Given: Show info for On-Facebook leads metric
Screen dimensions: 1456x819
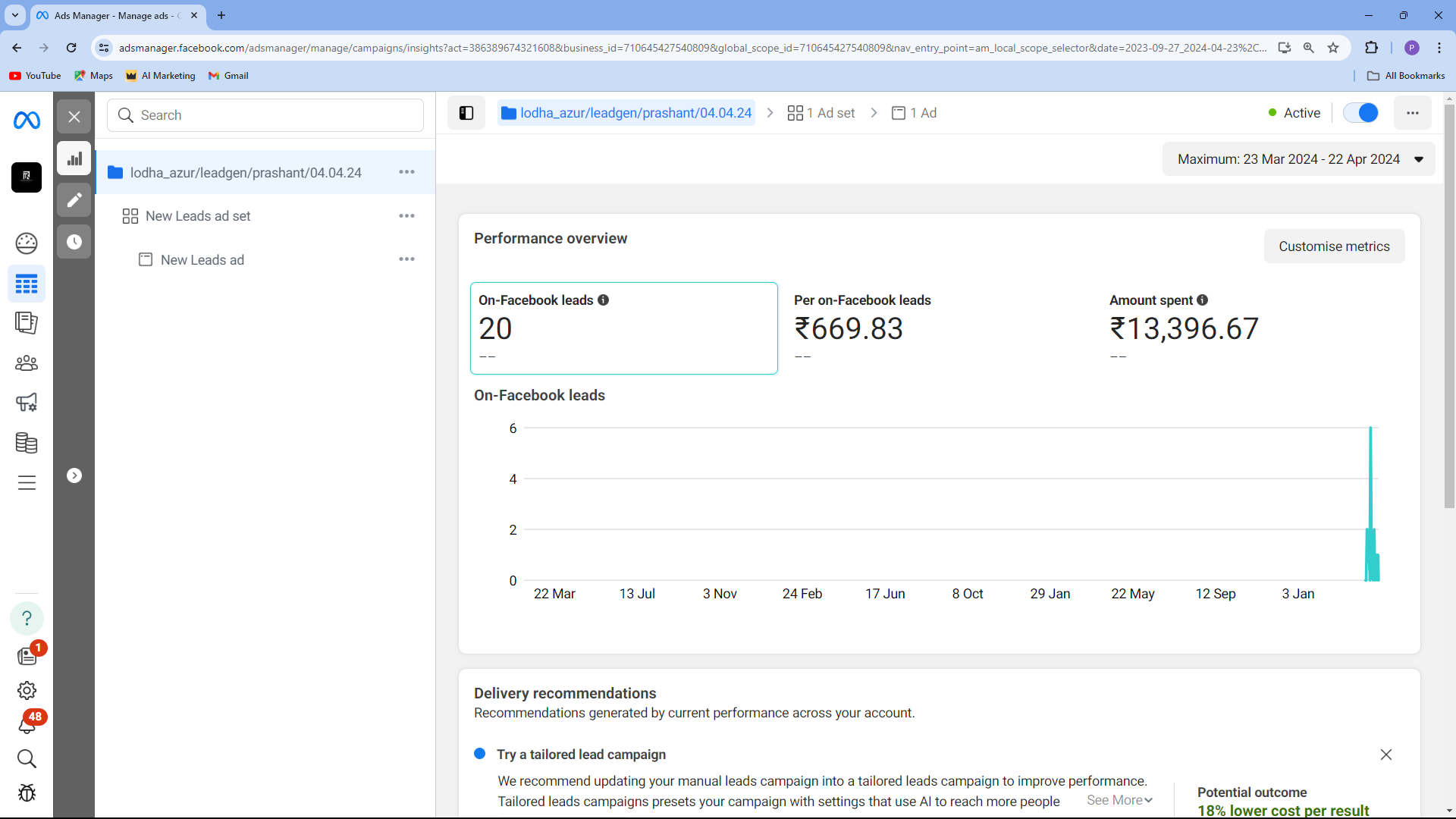Looking at the screenshot, I should [x=603, y=300].
